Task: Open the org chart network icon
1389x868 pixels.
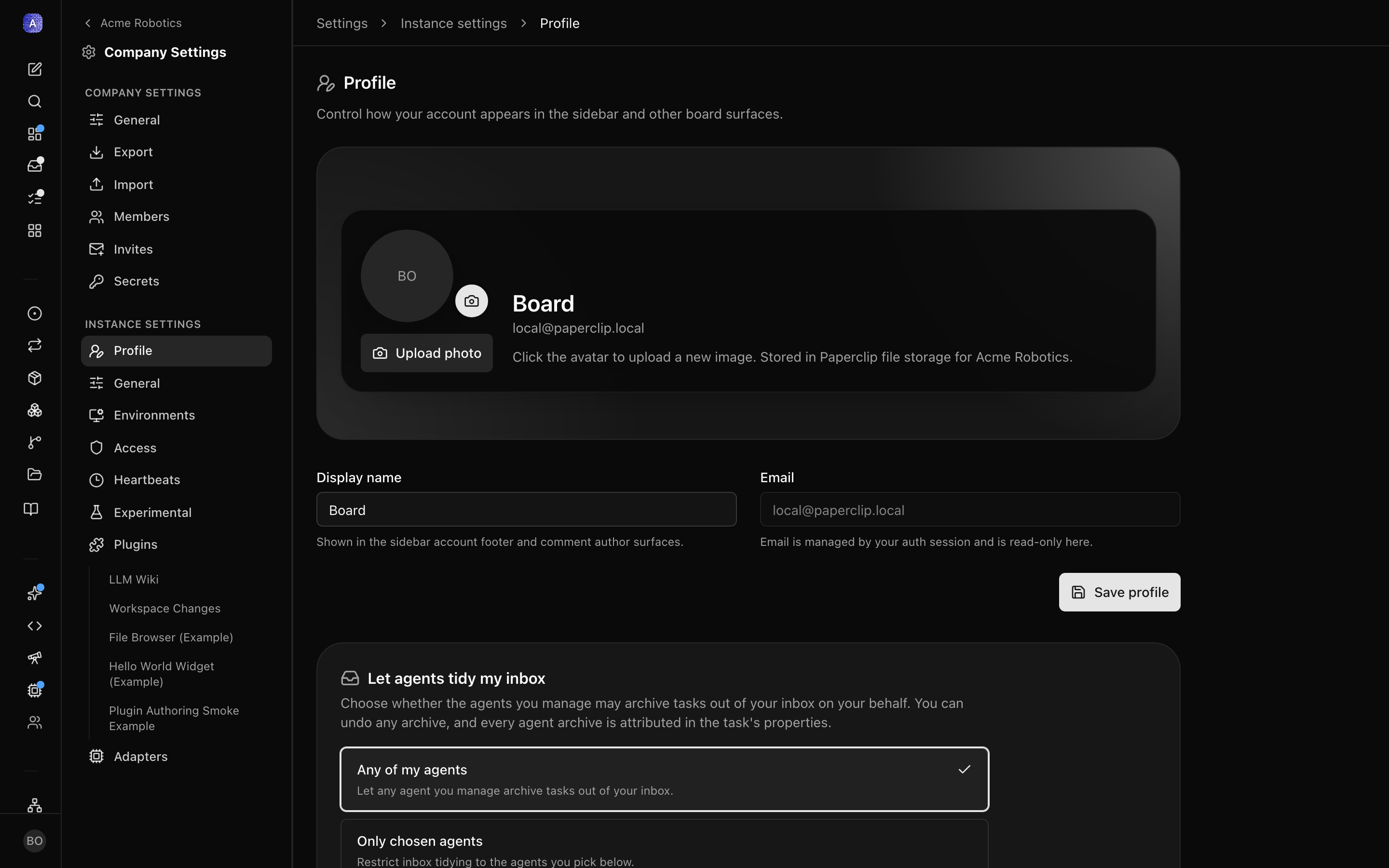Action: (34, 805)
